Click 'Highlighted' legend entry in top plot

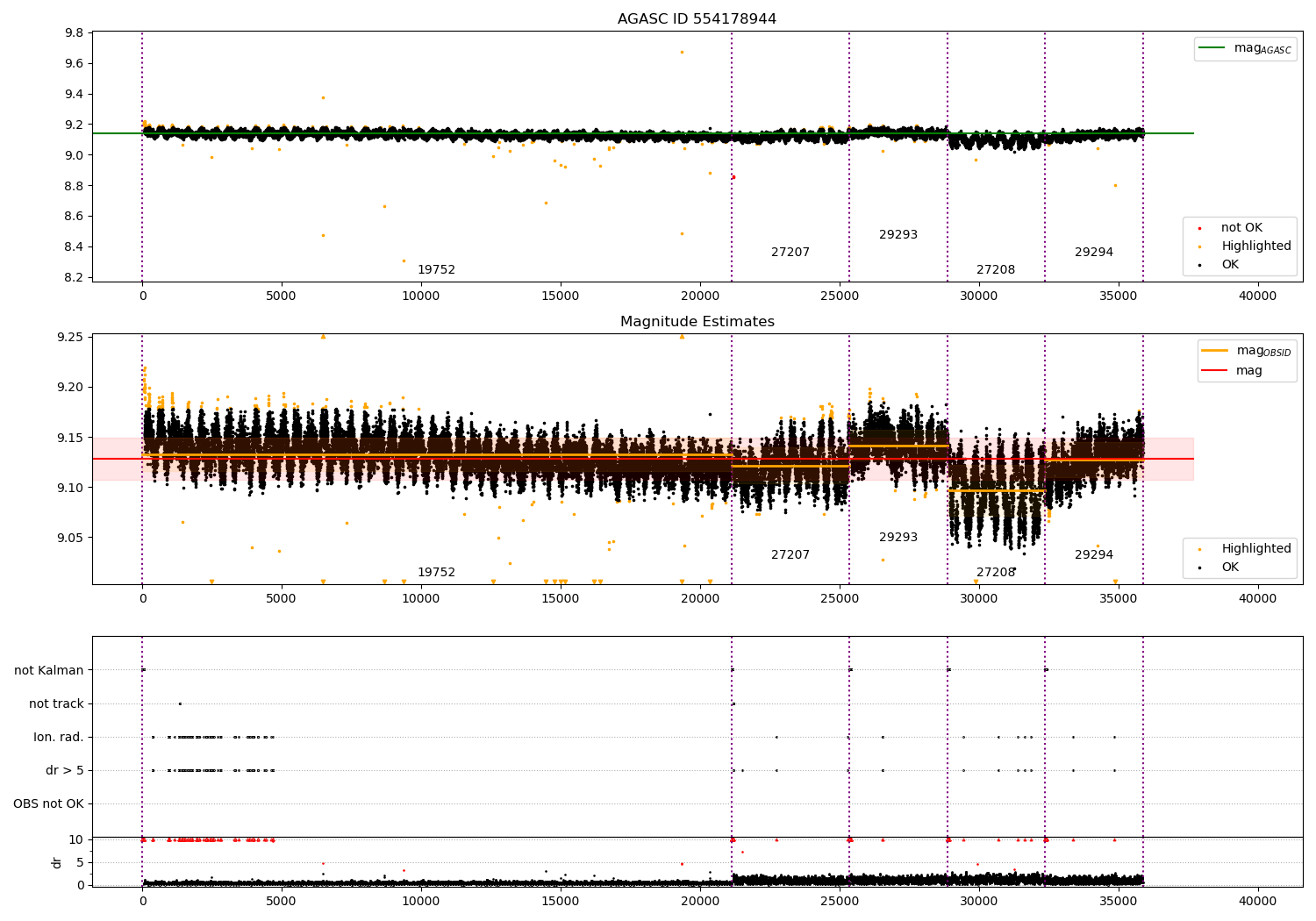(1256, 246)
